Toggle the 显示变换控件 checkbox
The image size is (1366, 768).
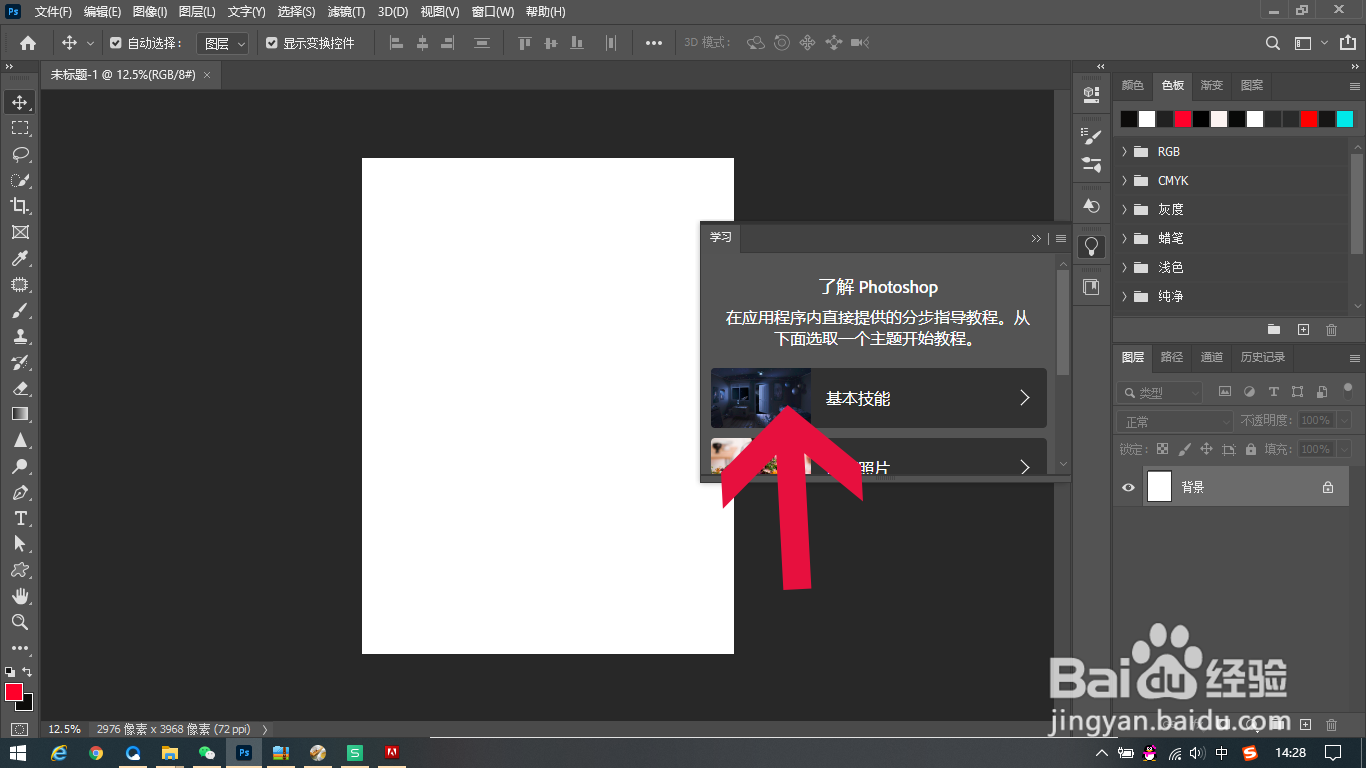(272, 43)
